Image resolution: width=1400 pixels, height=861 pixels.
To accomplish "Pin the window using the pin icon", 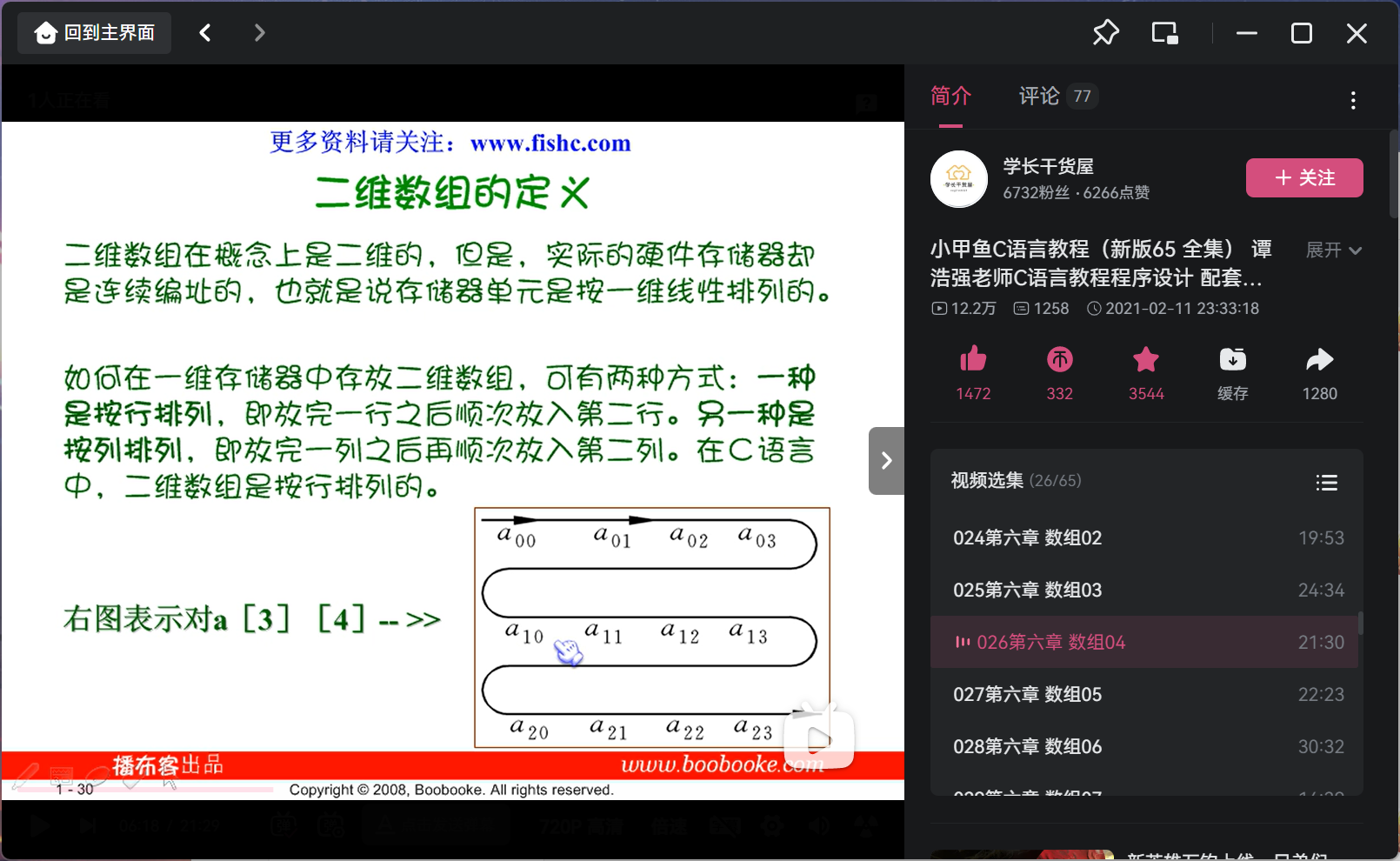I will pos(1105,32).
